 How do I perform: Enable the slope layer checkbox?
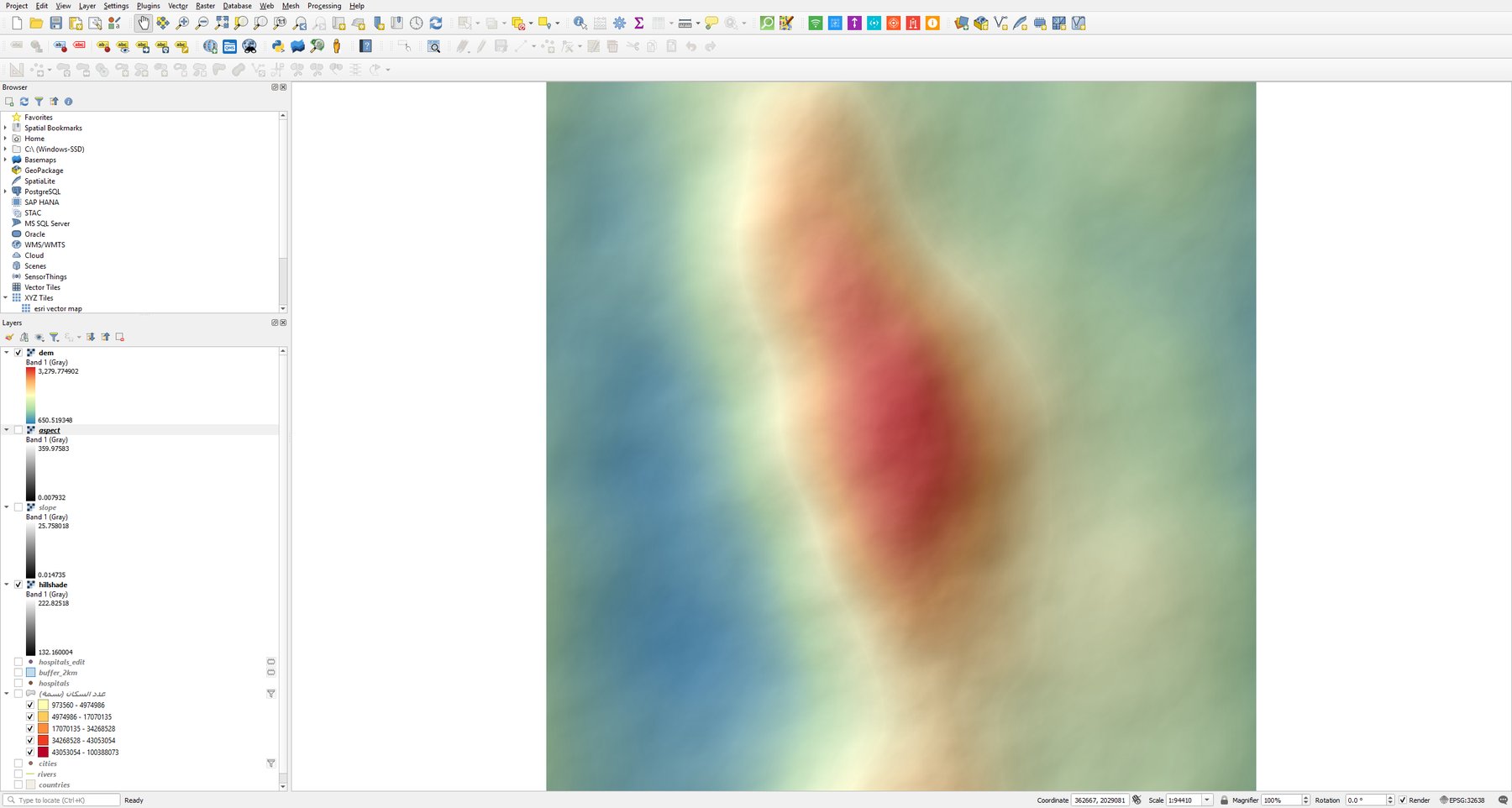(x=18, y=507)
